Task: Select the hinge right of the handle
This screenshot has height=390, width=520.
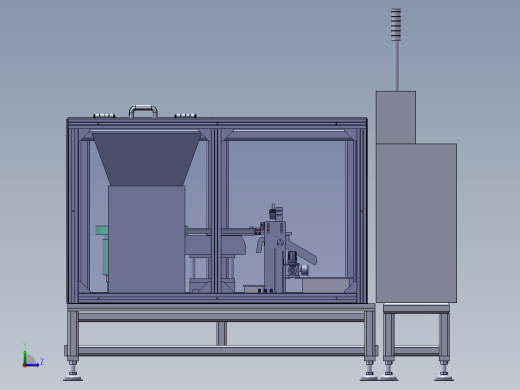Action: pos(185,116)
